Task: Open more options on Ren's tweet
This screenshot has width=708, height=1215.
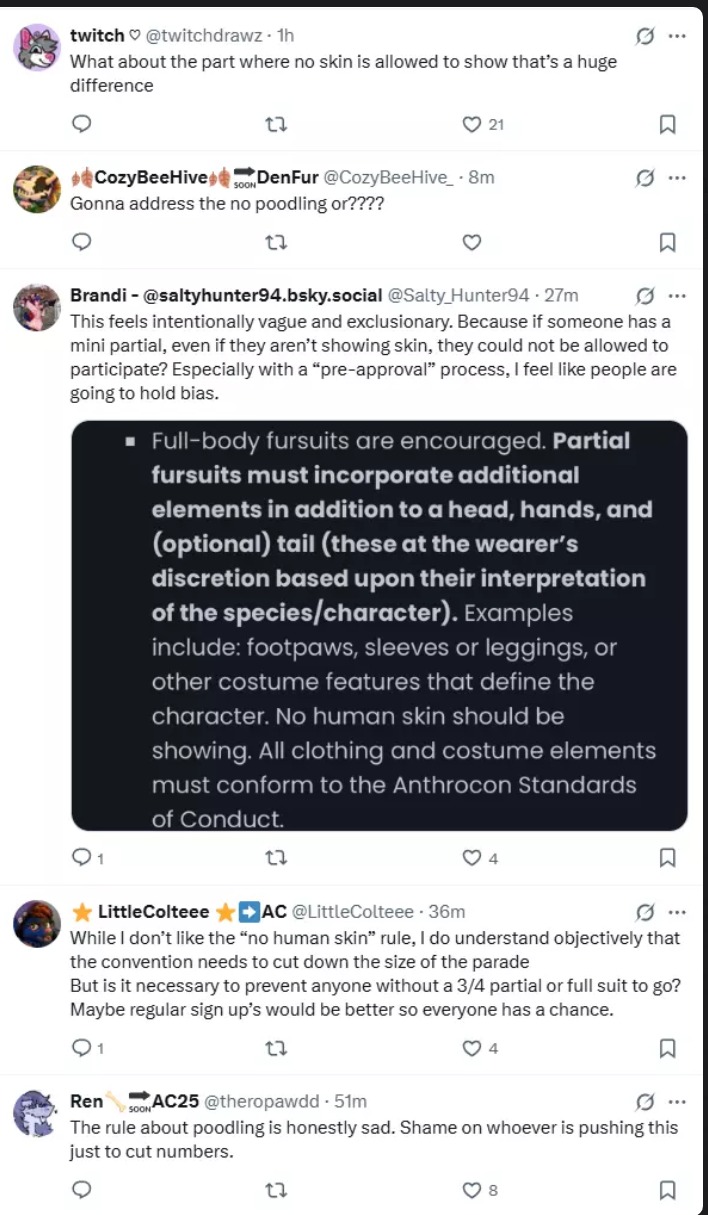Action: pos(677,1101)
